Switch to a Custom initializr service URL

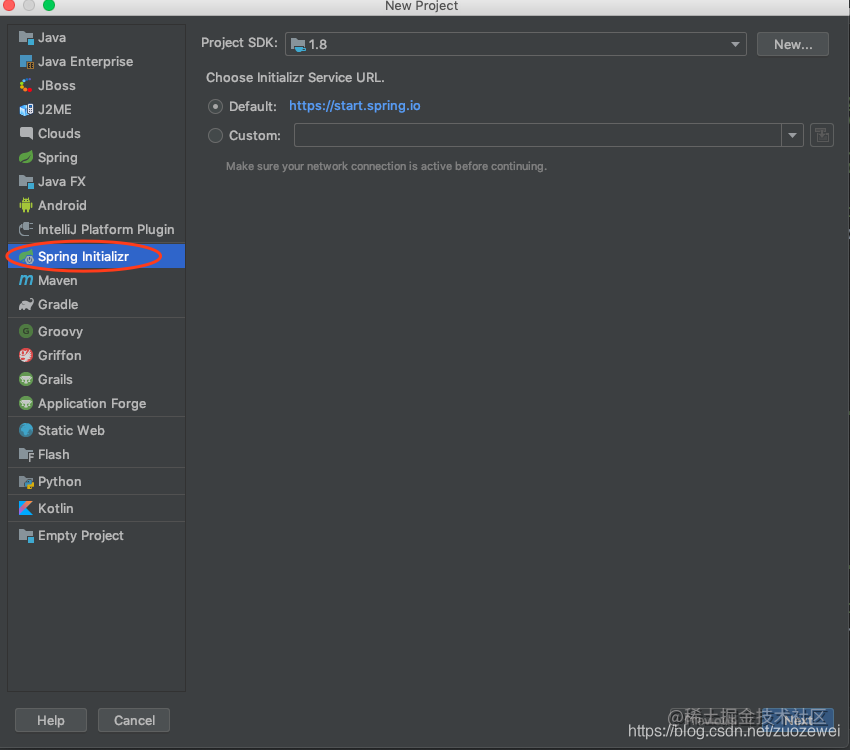pos(215,134)
